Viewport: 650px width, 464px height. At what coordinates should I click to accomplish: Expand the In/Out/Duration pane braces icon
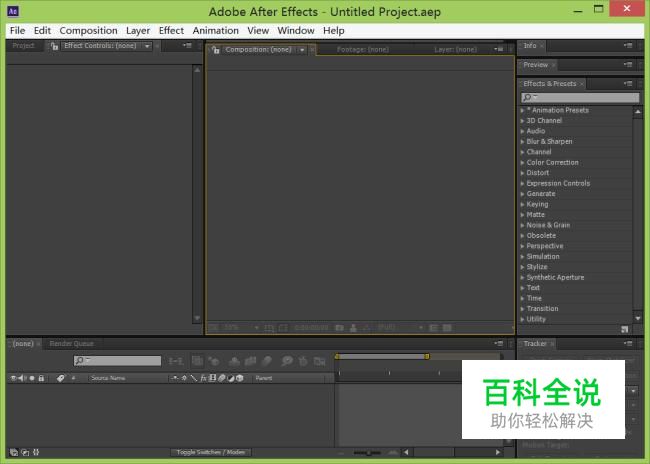(x=36, y=452)
